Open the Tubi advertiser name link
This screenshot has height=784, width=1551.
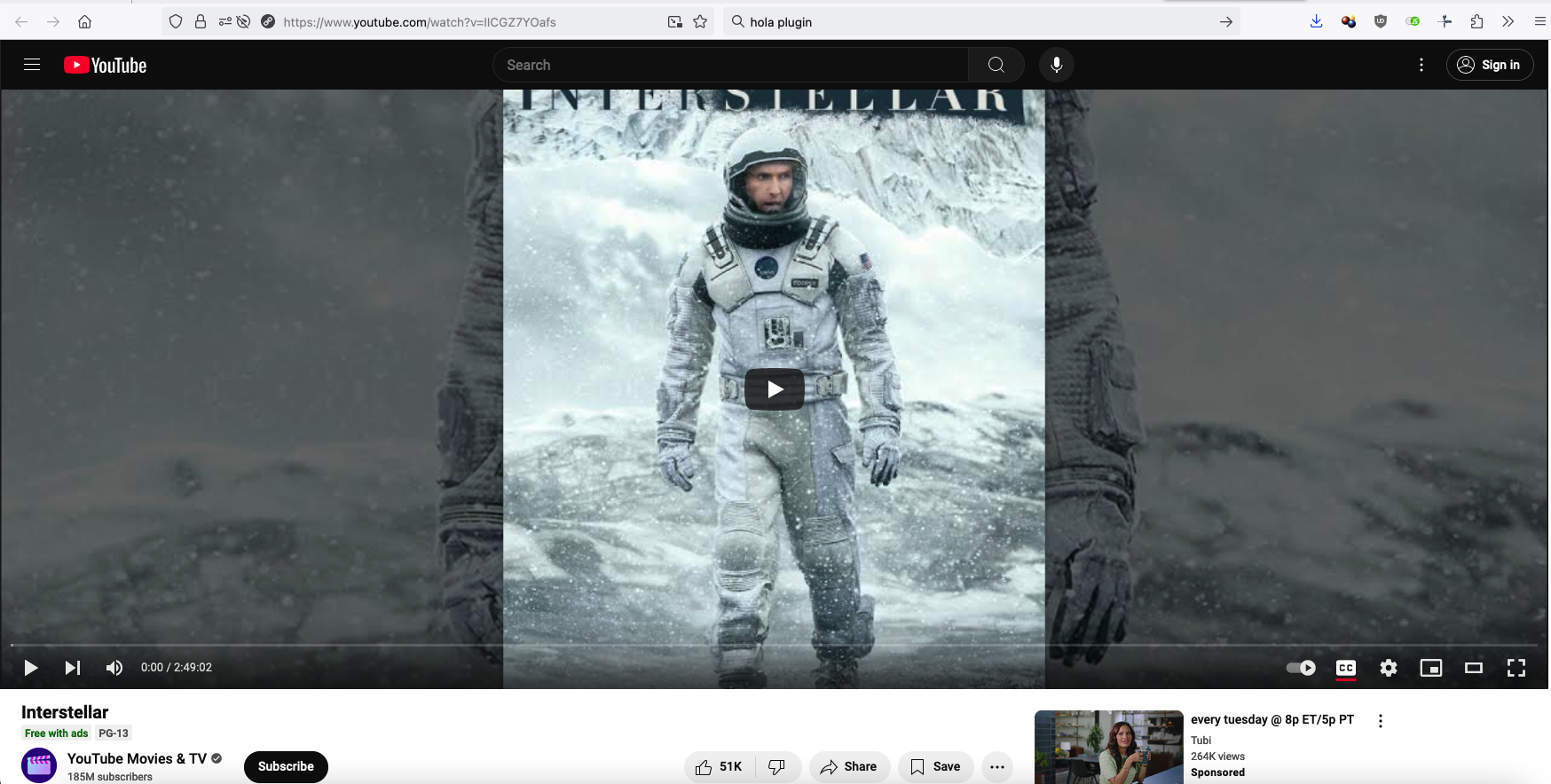1201,741
